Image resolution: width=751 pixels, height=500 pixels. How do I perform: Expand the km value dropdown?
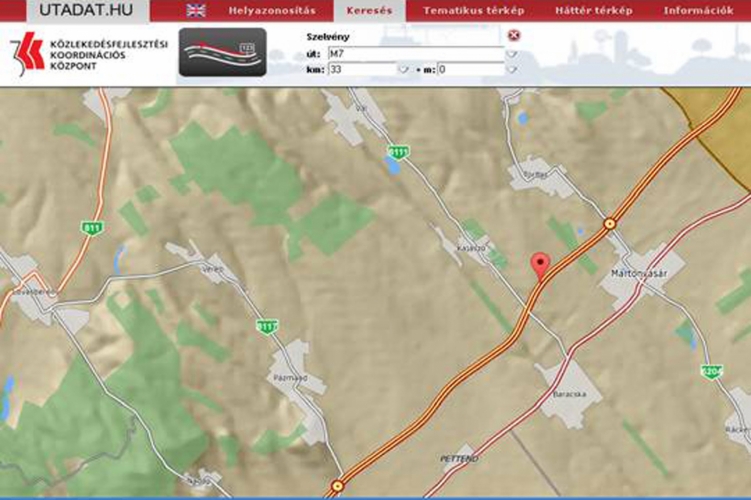tap(403, 70)
